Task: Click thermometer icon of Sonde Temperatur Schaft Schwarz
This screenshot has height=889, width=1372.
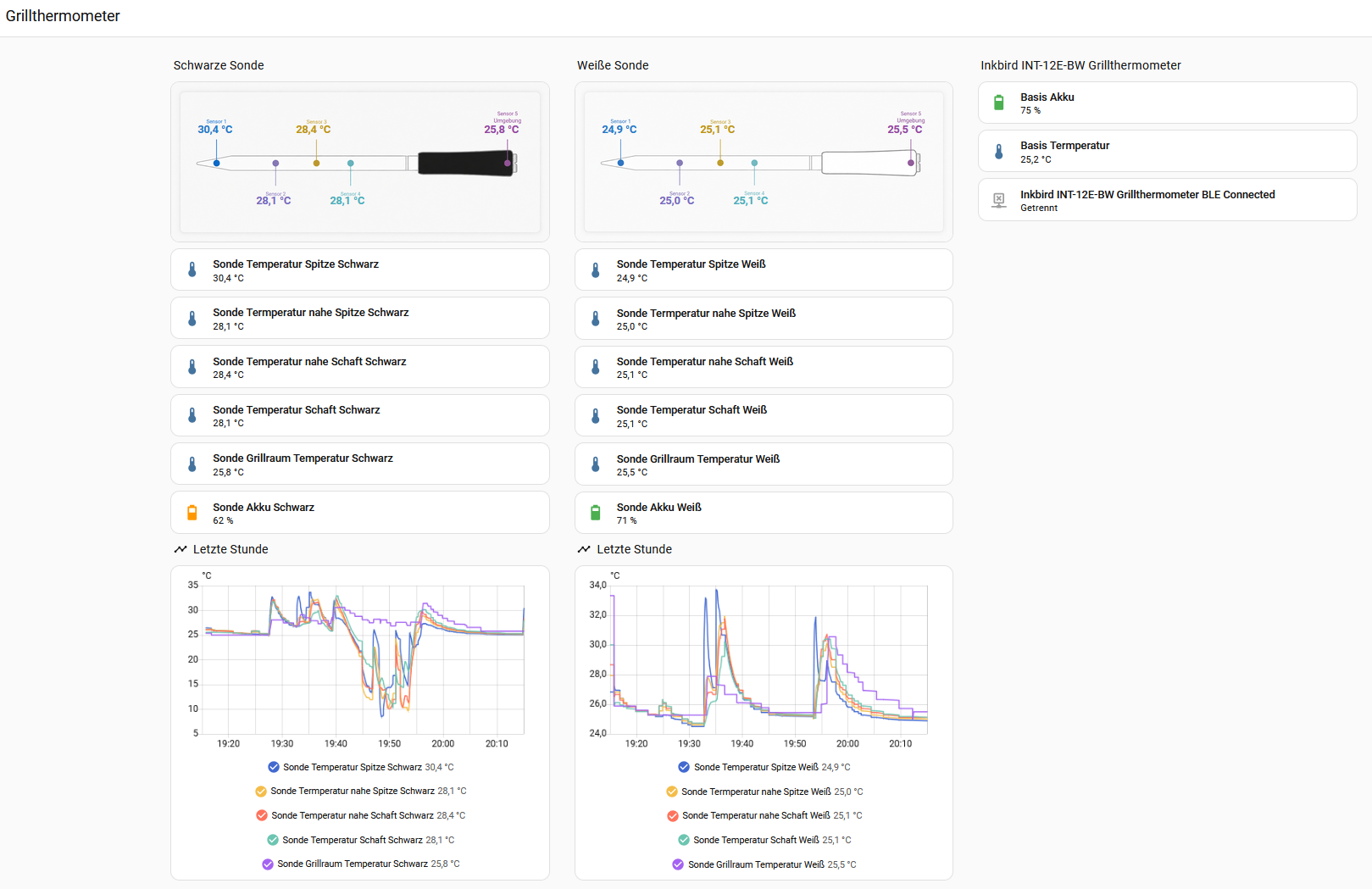Action: (x=192, y=415)
